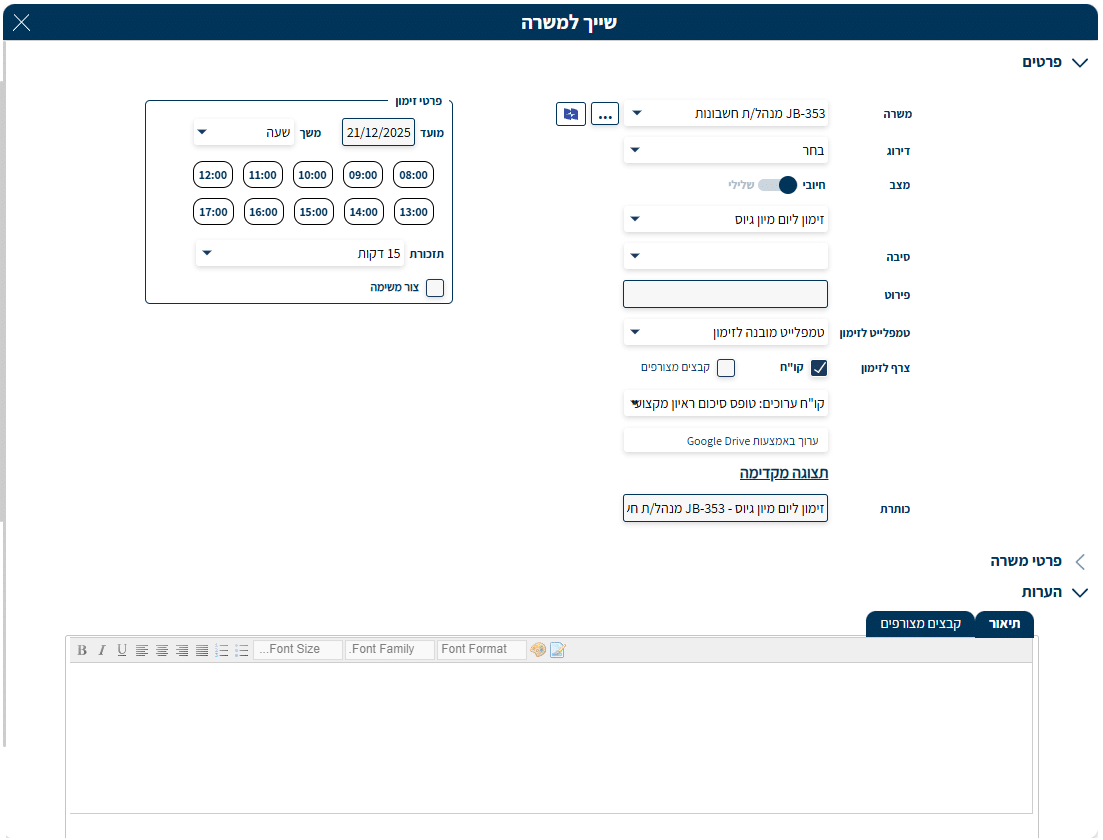Click the פירוט text input field
The width and height of the screenshot is (1103, 840).
pos(725,294)
